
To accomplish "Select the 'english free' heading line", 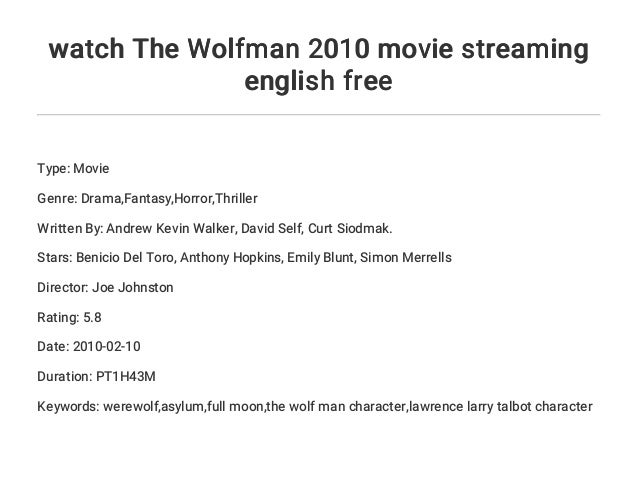I will (319, 80).
